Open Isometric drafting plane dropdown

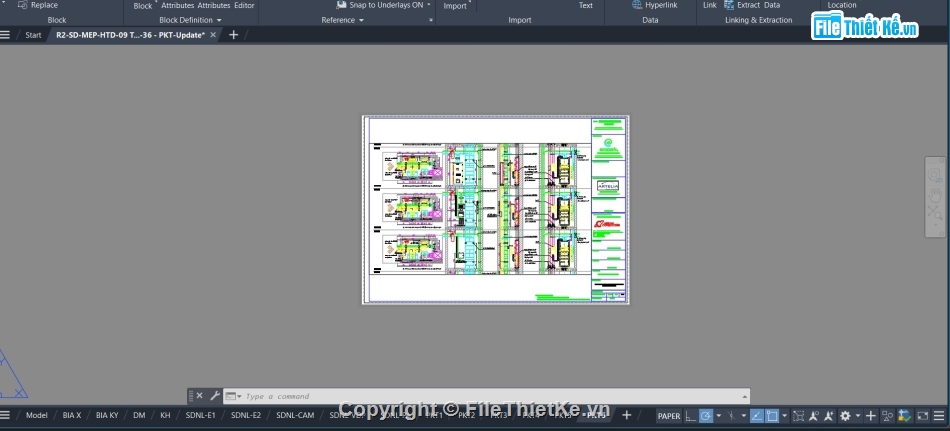pyautogui.click(x=743, y=416)
